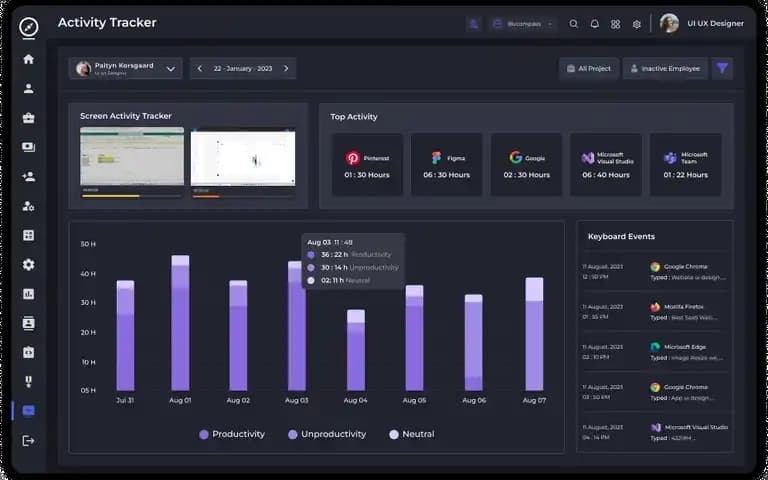This screenshot has height=480, width=768.
Task: Select the Microsoft Edge keyboard event text
Action: [x=685, y=347]
